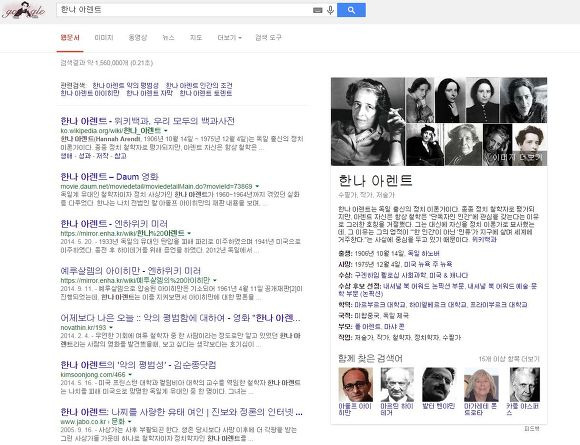Viewport: 580px width, 445px height.
Task: Open 마르부르크 대학교 education link
Action: click(x=380, y=305)
